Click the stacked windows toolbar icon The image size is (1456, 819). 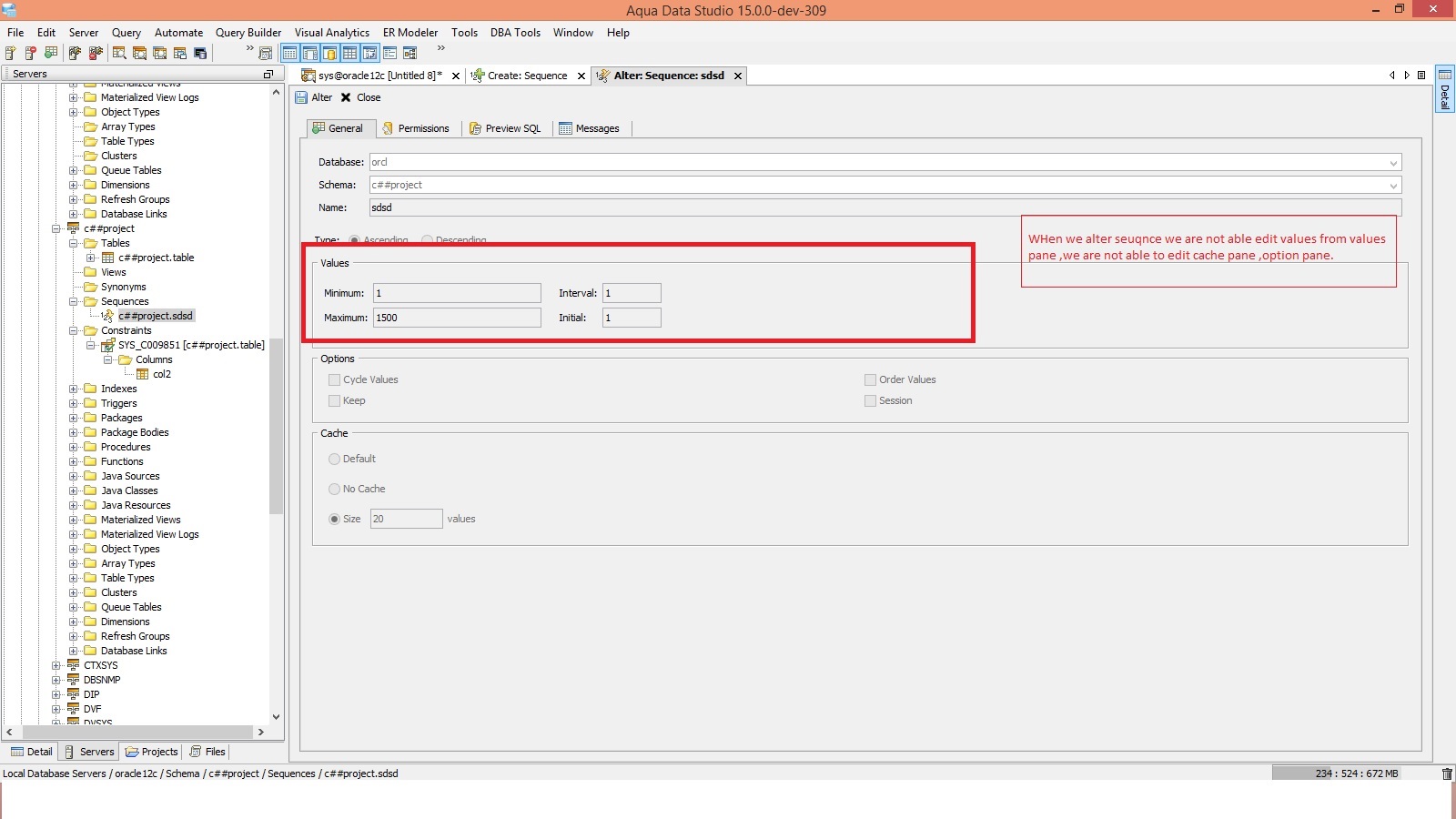click(x=179, y=53)
